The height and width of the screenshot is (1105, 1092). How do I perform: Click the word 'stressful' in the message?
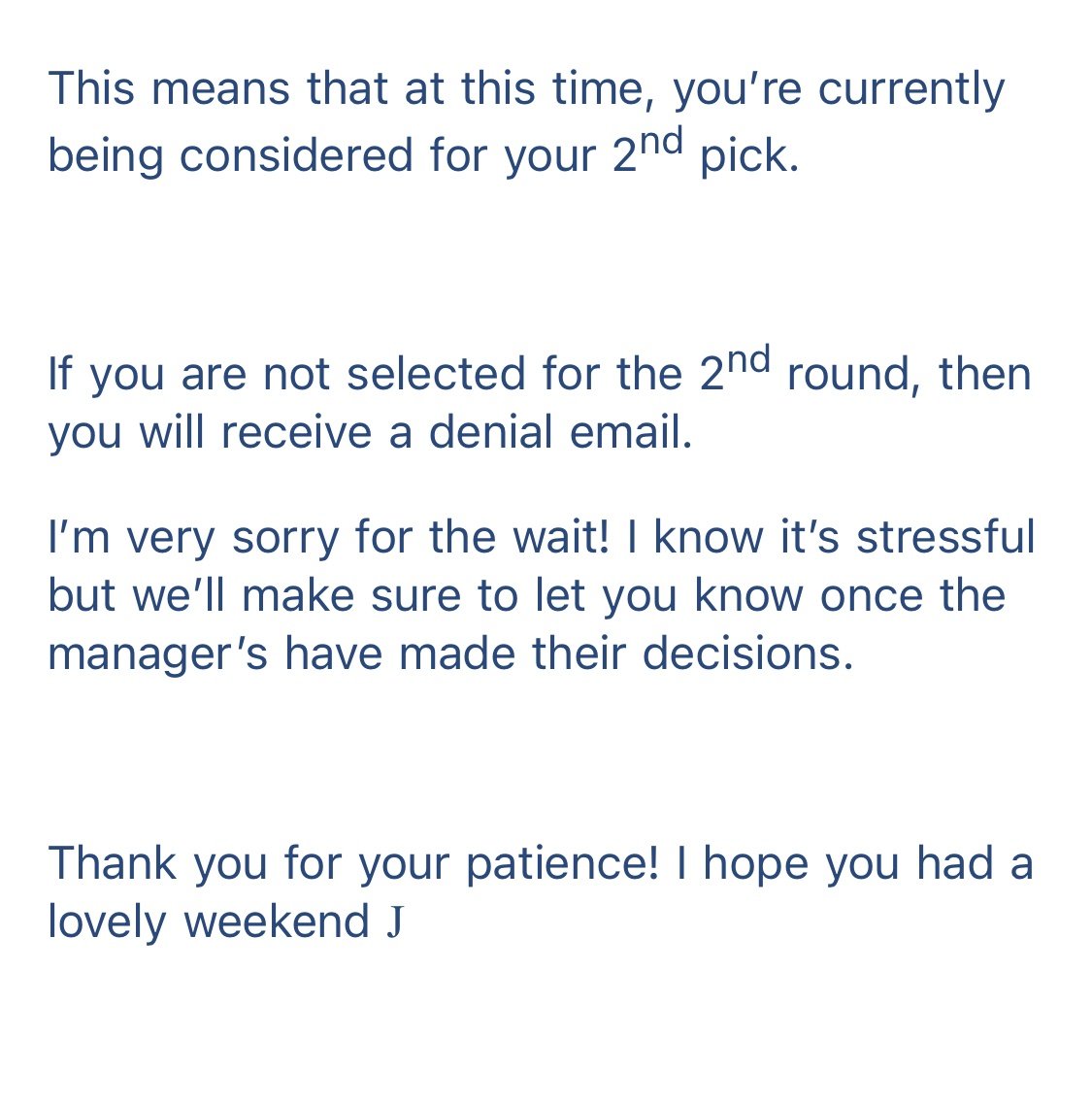945,537
